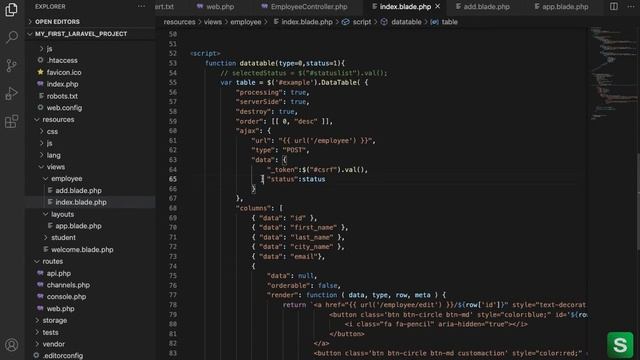The width and height of the screenshot is (640, 360).
Task: Open web.php under routes folder
Action: coord(60,309)
